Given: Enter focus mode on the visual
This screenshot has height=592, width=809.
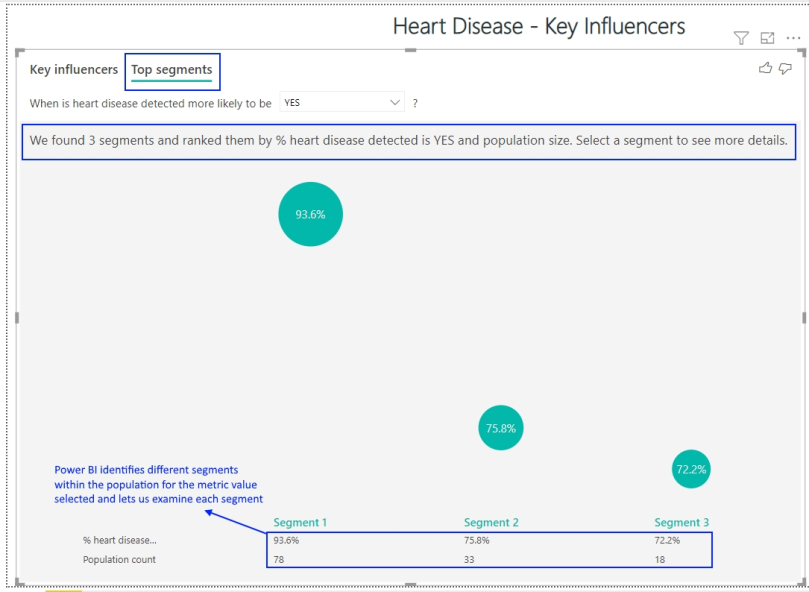Looking at the screenshot, I should [x=766, y=38].
